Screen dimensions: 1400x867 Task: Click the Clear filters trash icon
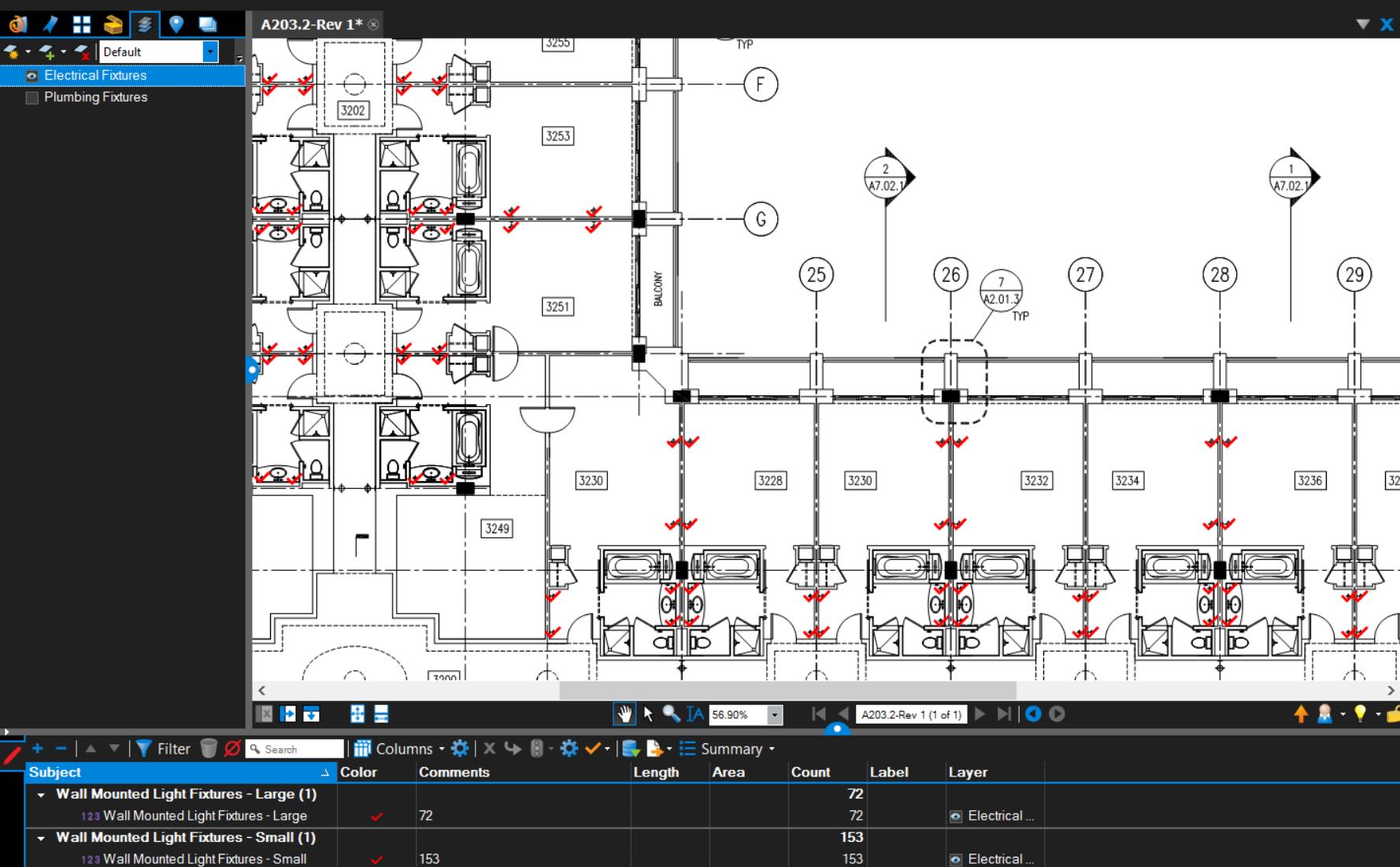point(209,749)
